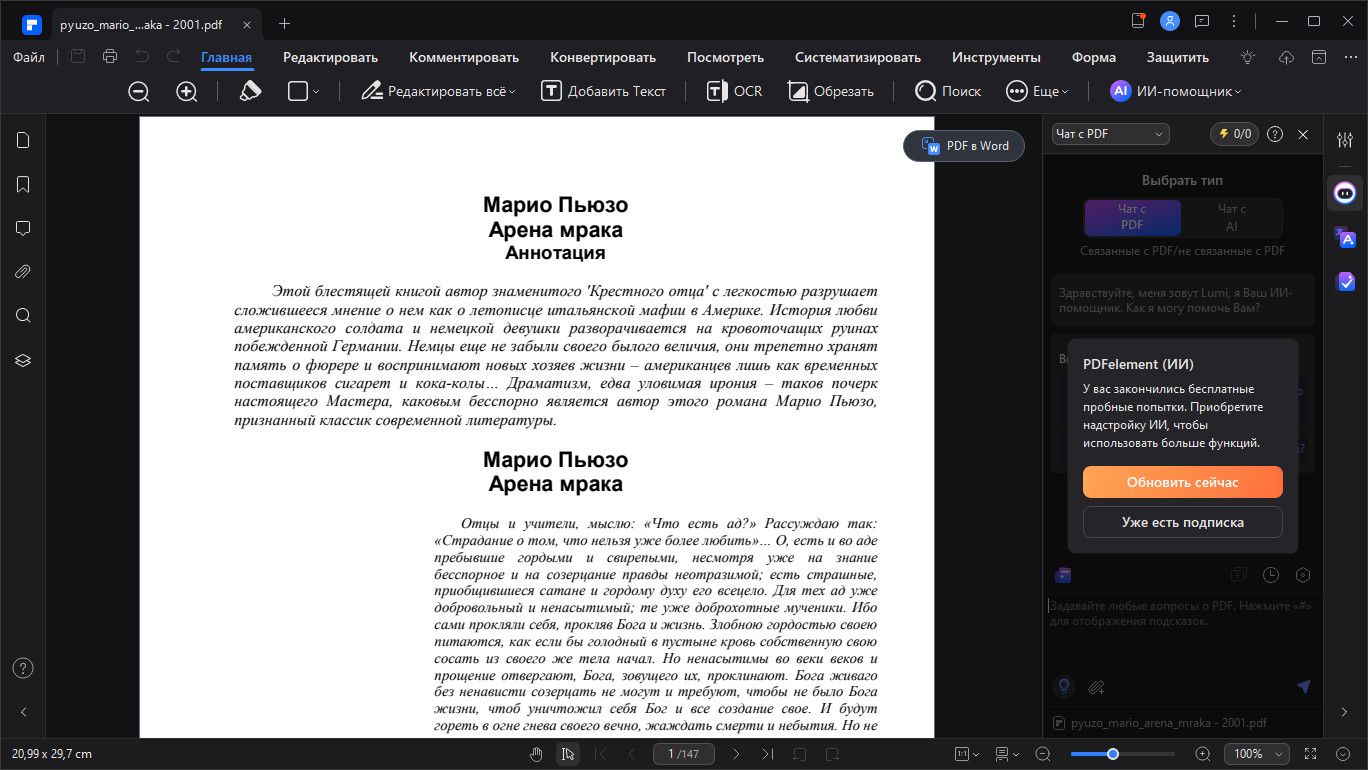Switch to Чат с PDF mode
1368x770 pixels.
1132,217
